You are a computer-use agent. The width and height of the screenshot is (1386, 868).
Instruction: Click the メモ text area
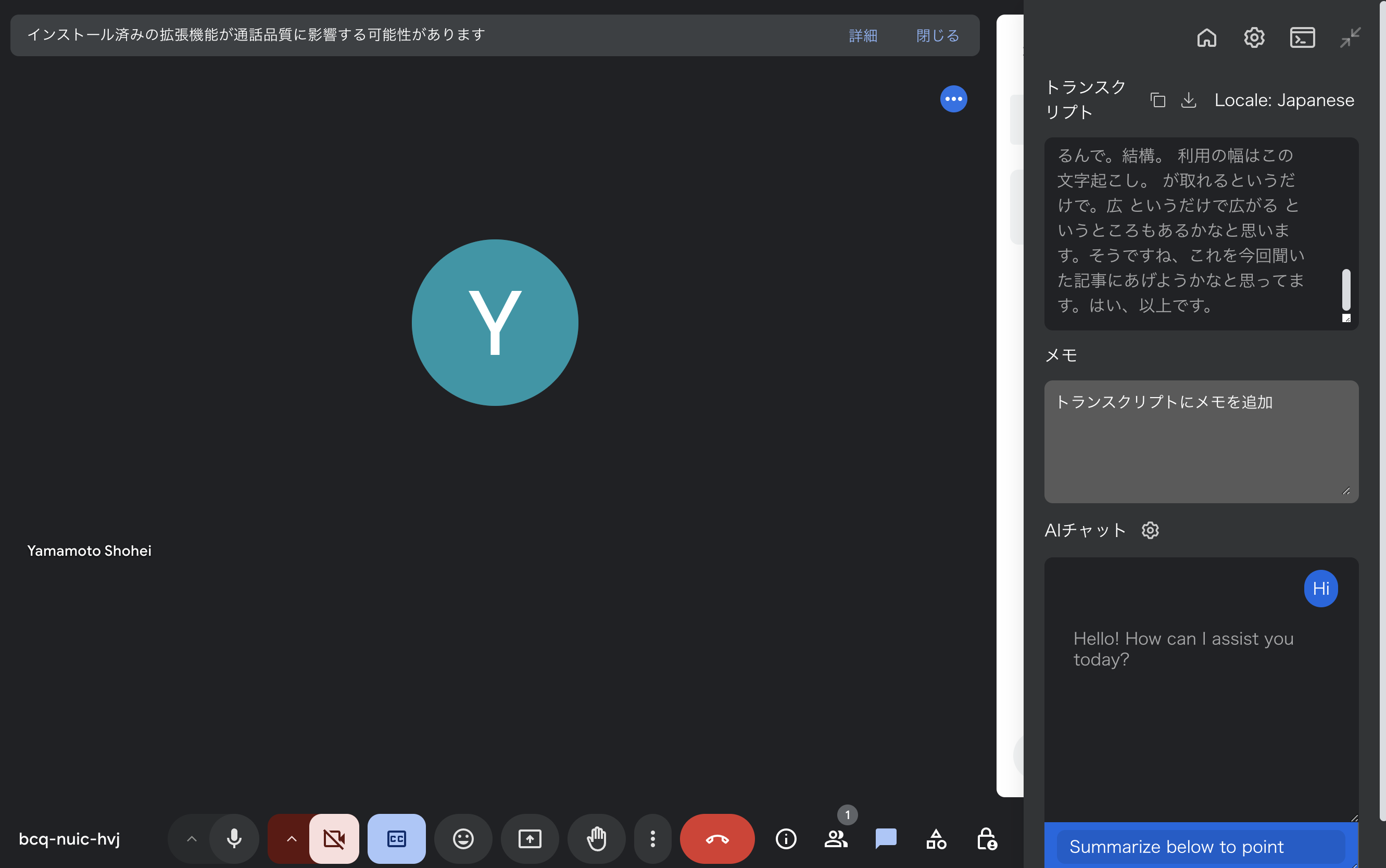pos(1201,441)
